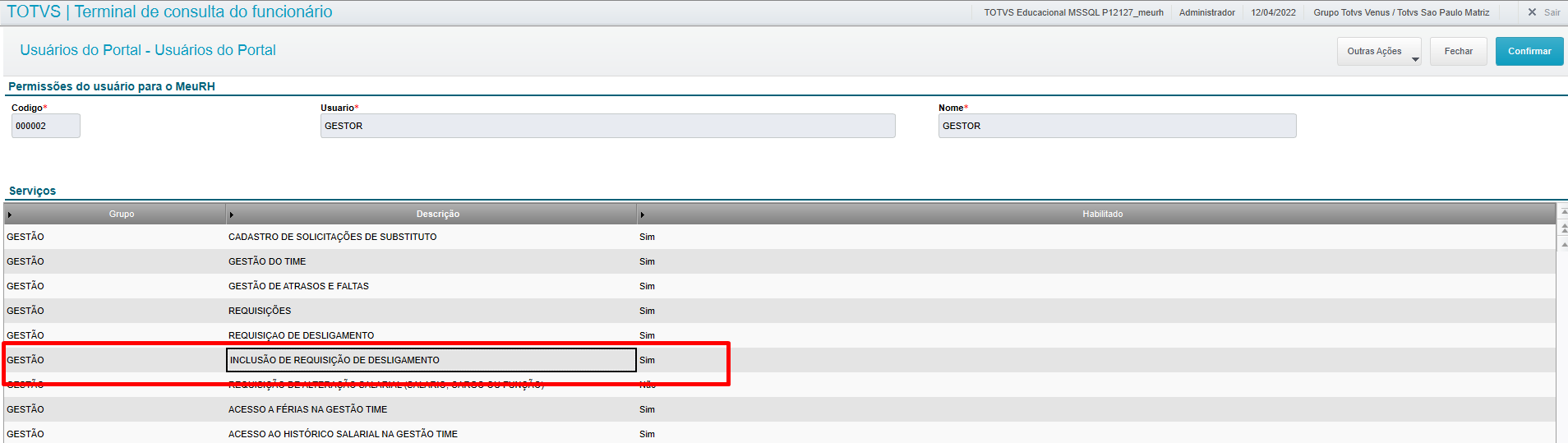
Task: Click the arrow beside the Habilitado header
Action: (x=643, y=215)
